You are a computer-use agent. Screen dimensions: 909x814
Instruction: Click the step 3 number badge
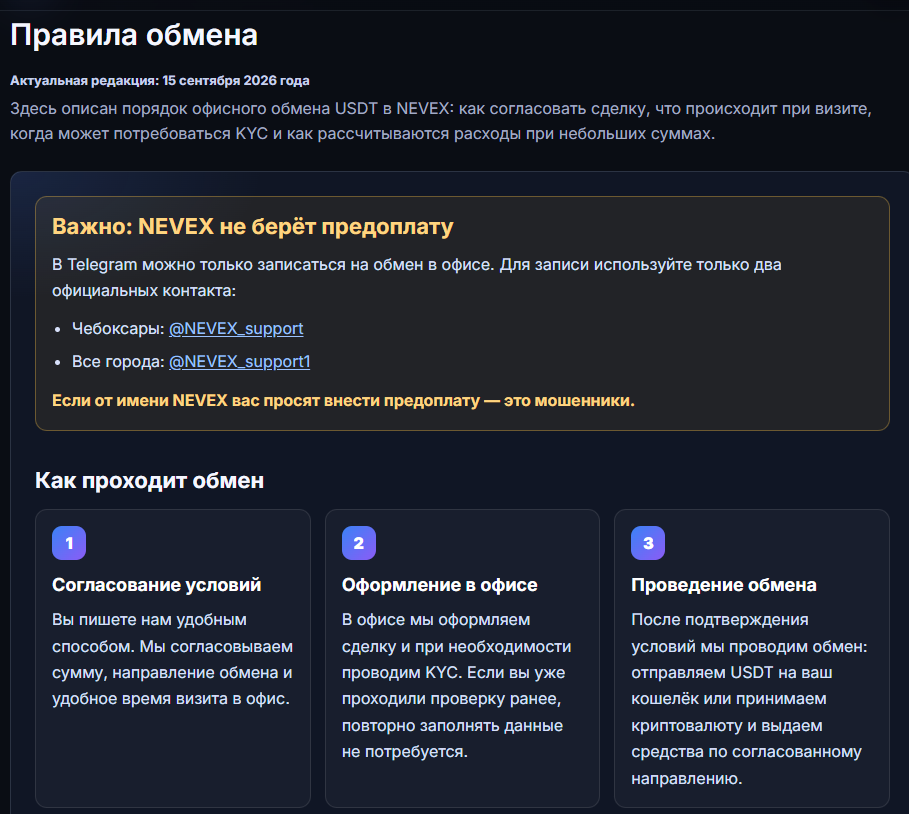tap(648, 543)
